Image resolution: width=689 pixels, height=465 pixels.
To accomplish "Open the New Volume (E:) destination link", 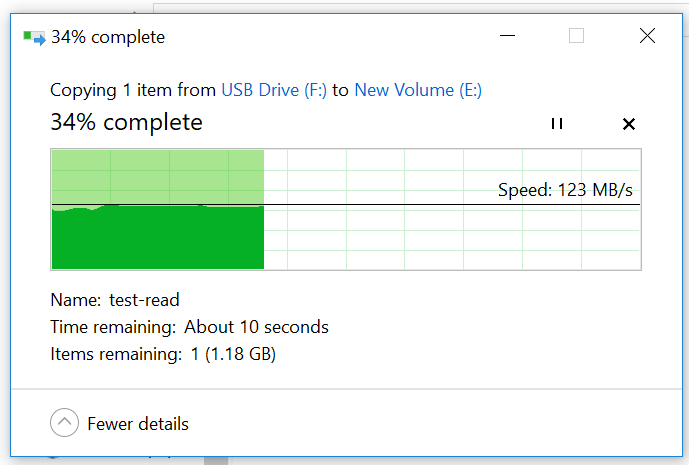I will coord(418,90).
